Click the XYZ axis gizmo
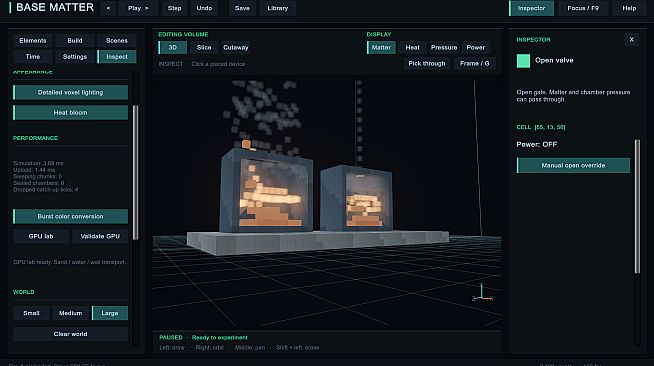The height and width of the screenshot is (366, 654). 483,293
